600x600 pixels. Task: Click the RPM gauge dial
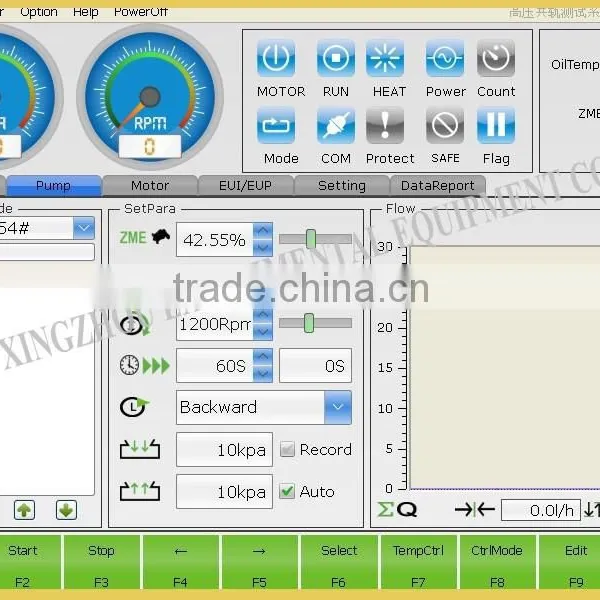click(150, 96)
